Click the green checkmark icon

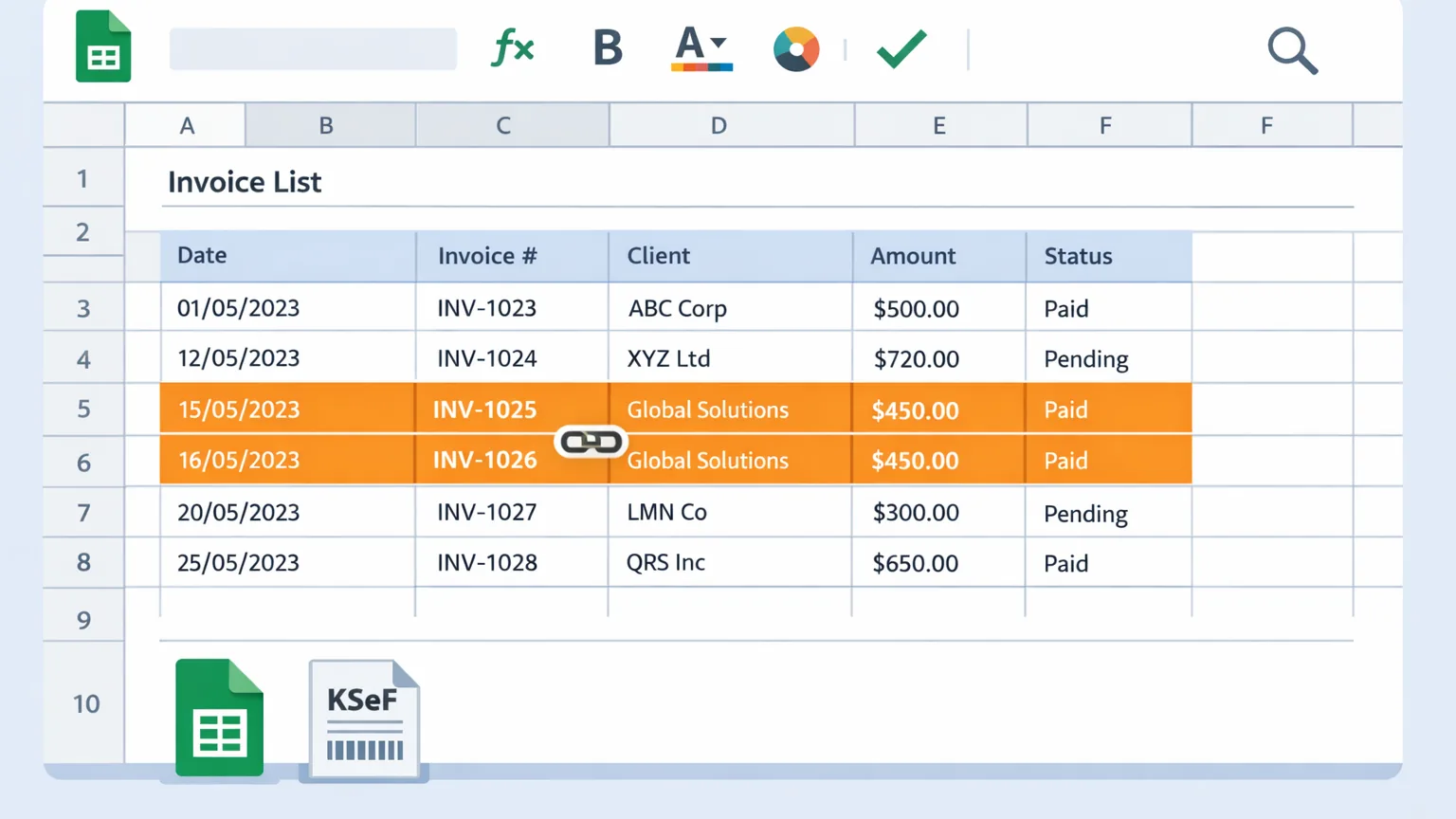click(x=901, y=48)
